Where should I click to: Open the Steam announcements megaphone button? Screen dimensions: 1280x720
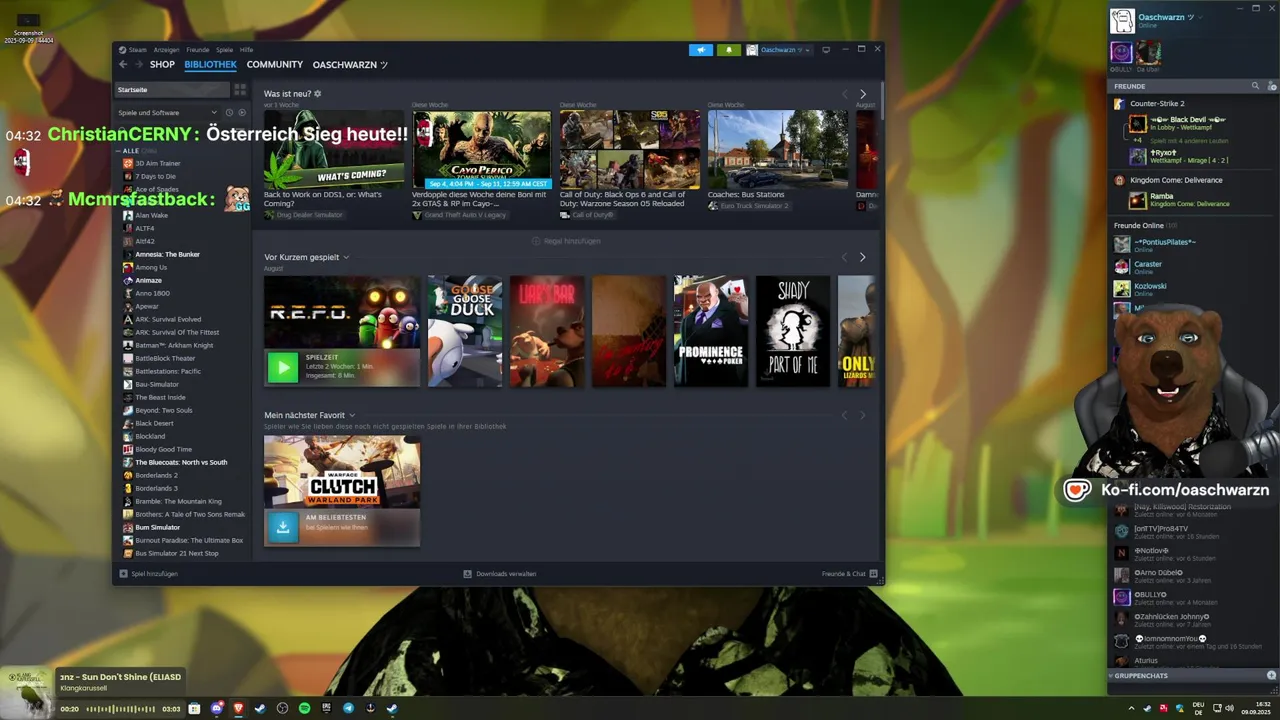tap(701, 50)
